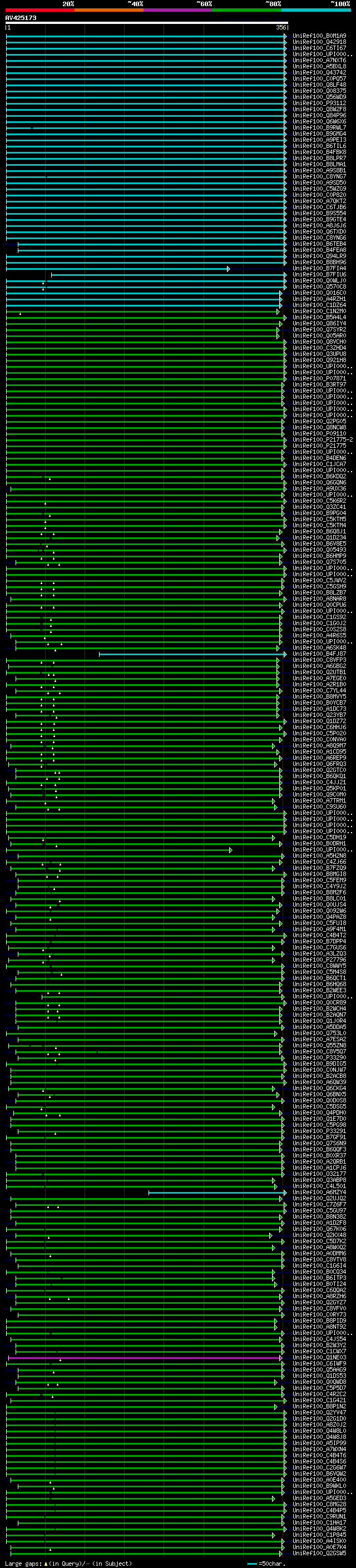This screenshot has height=1568, width=356.
Task: Select hit label UniRef100_P33290
Action: 319,1058
